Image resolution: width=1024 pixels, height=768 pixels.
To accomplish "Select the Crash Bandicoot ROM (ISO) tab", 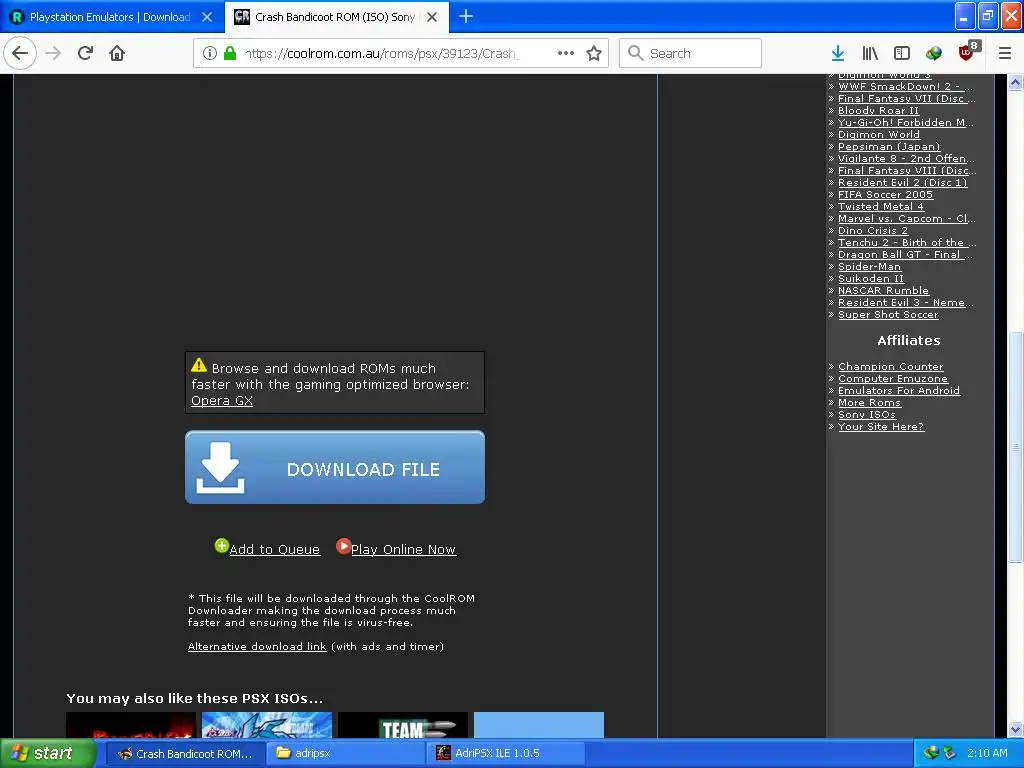I will (336, 17).
